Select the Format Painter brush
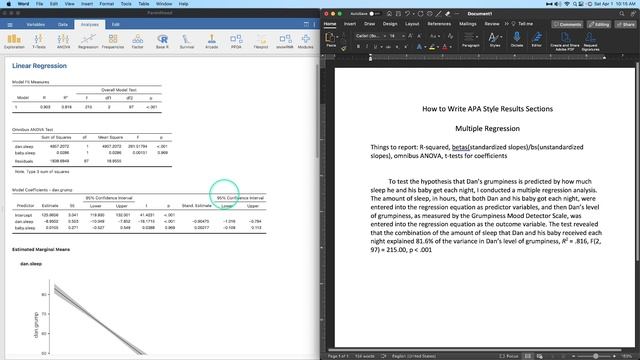Image resolution: width=640 pixels, height=360 pixels. [344, 49]
